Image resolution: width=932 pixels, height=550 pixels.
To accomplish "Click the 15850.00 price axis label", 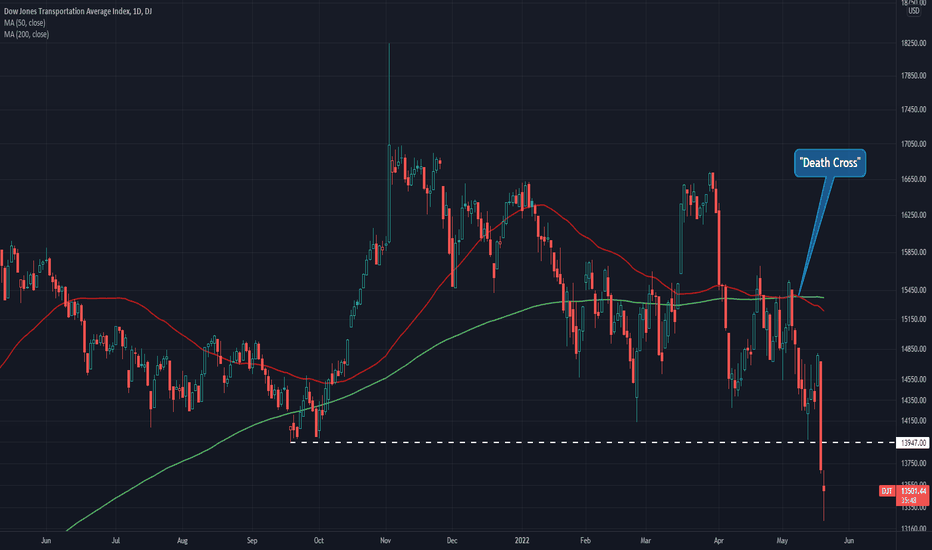I will click(x=914, y=252).
